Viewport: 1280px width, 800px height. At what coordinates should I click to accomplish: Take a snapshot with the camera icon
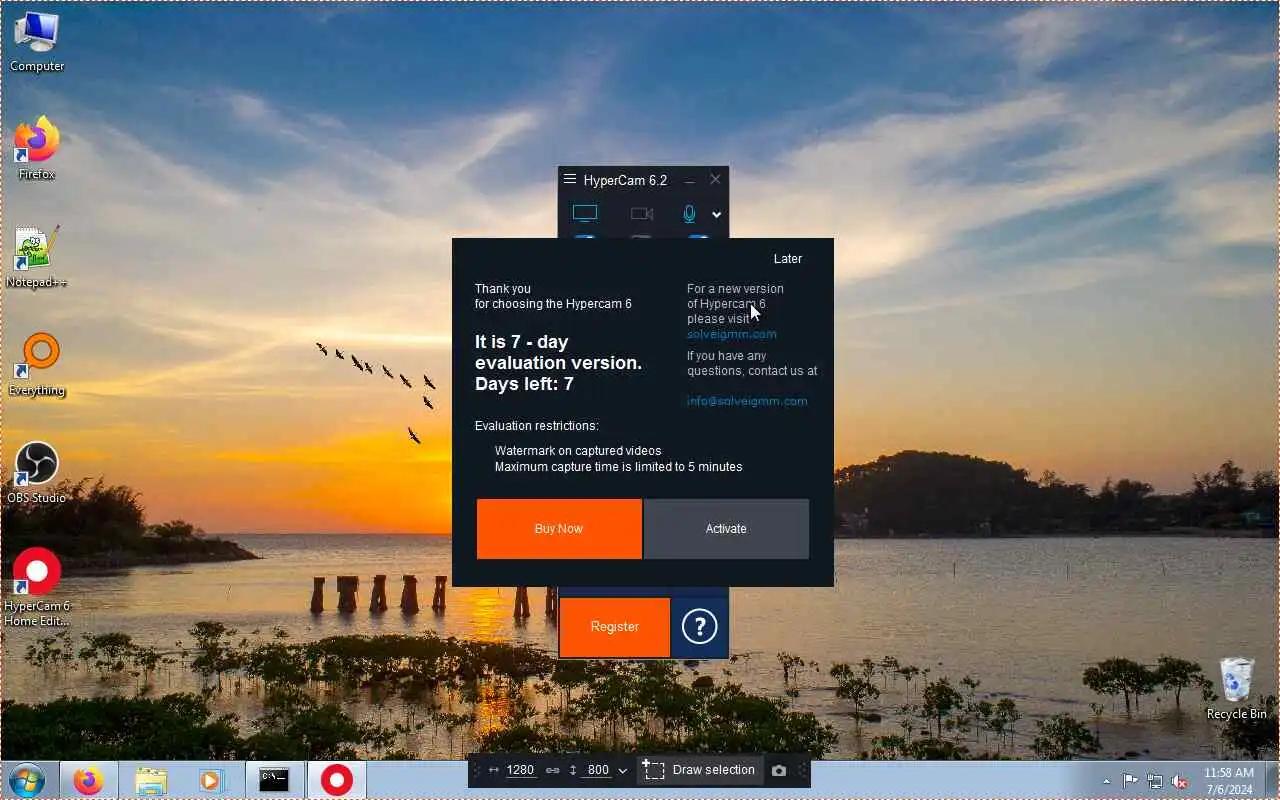point(779,770)
